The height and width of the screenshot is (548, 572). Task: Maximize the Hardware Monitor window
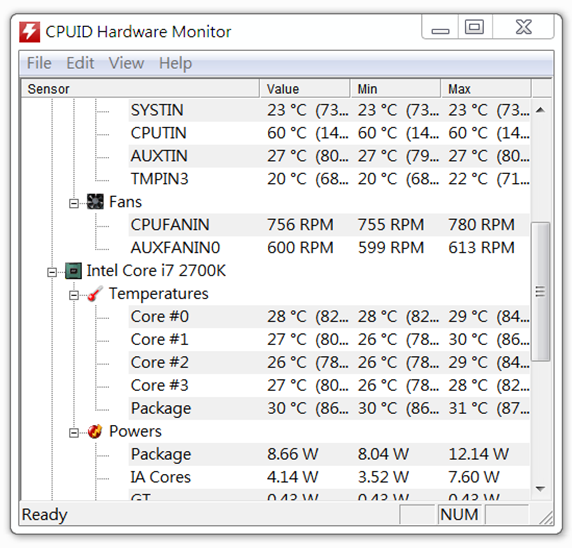tap(475, 27)
